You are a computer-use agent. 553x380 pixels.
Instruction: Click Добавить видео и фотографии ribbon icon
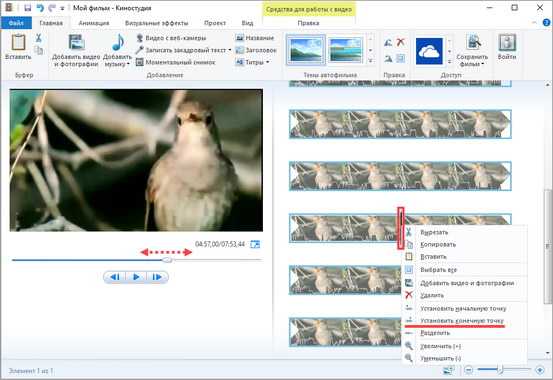point(77,42)
